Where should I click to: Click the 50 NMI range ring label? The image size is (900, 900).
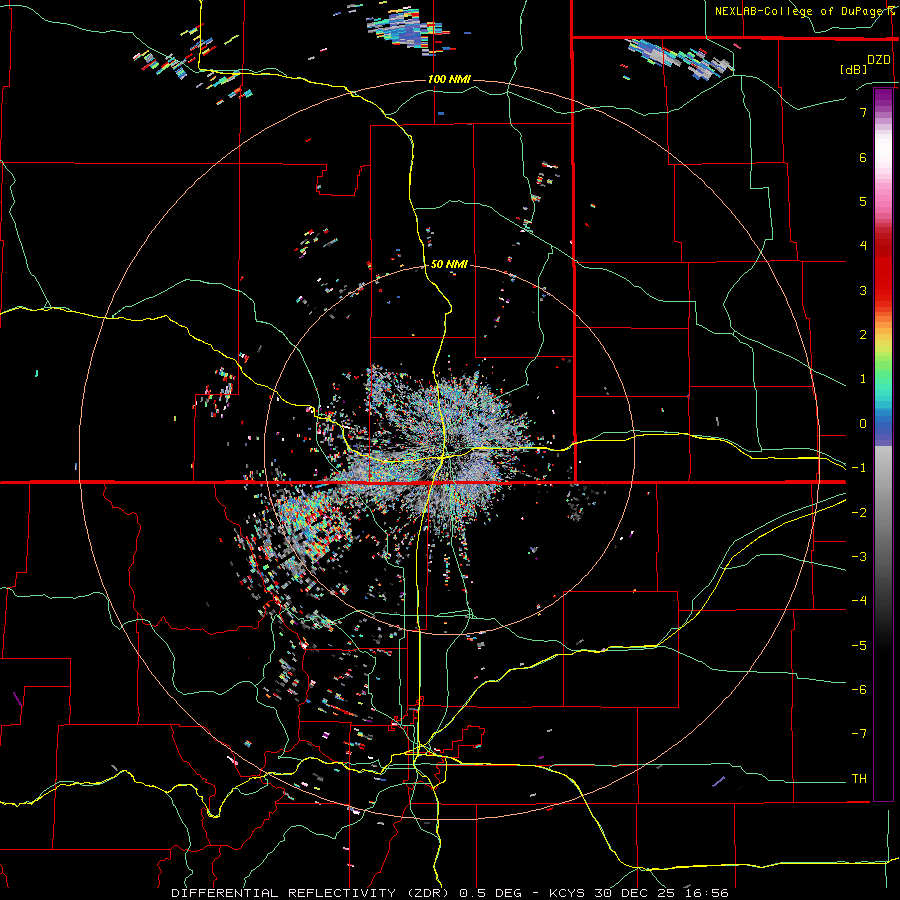click(x=449, y=264)
